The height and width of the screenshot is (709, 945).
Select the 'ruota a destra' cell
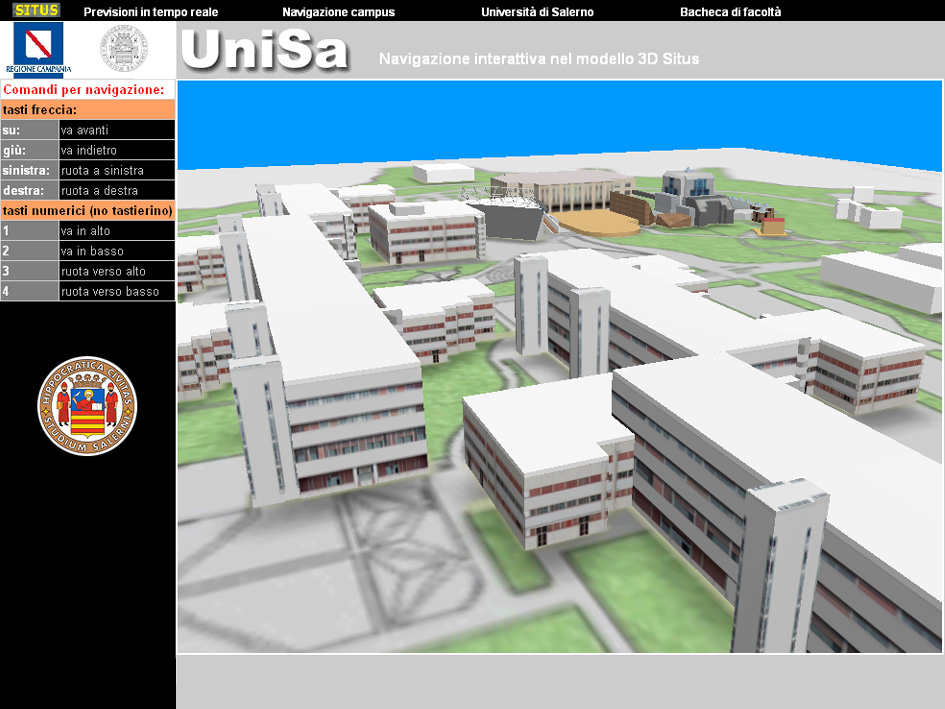point(117,191)
